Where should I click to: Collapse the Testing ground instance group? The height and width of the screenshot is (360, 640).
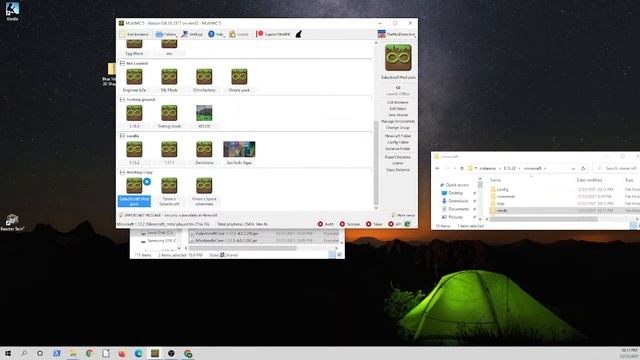coord(122,100)
